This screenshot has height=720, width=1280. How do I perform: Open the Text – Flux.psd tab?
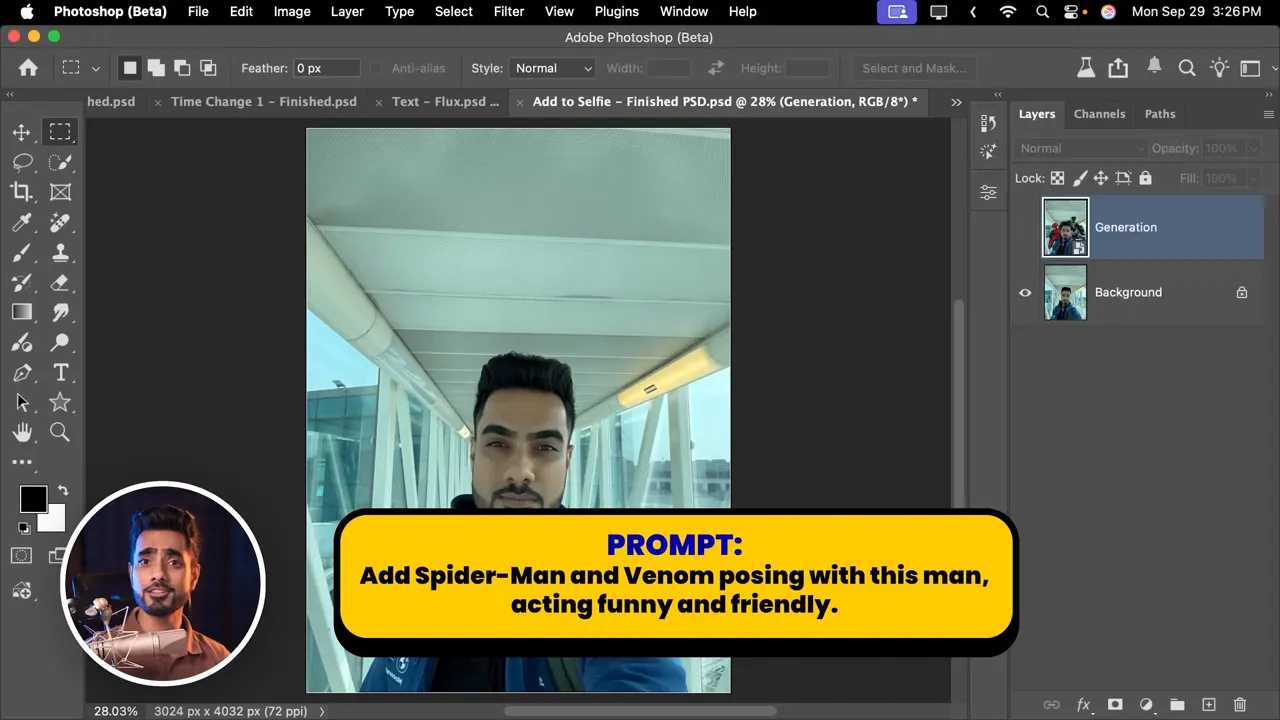pos(445,102)
